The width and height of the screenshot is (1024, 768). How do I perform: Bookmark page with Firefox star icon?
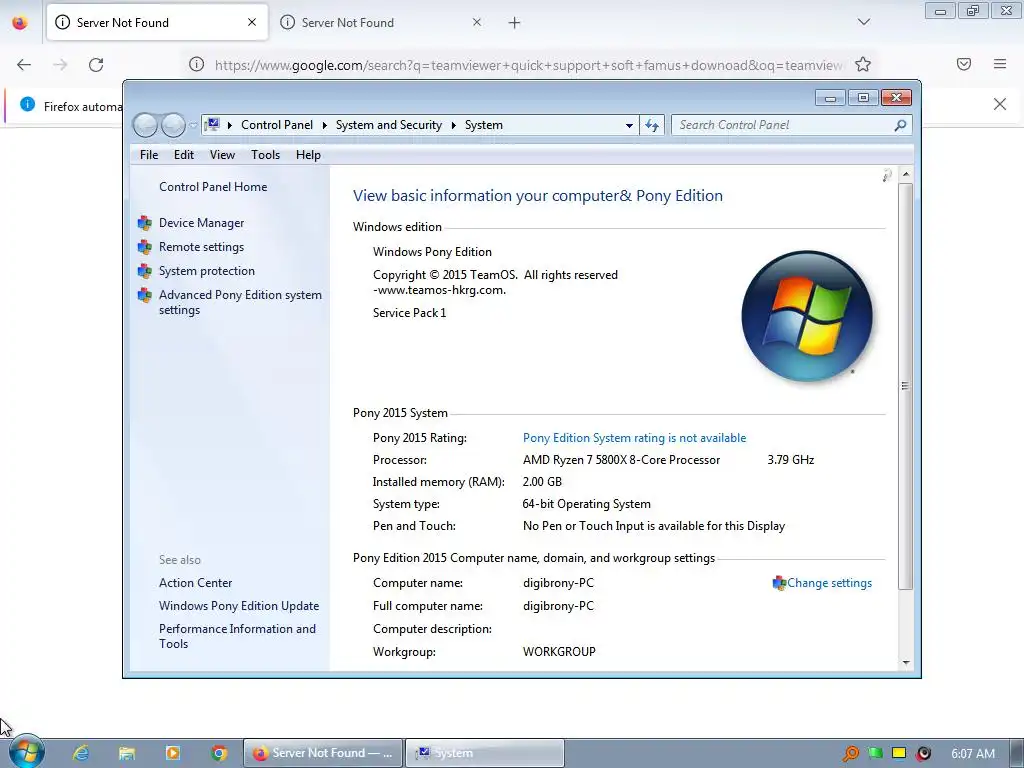pos(863,64)
